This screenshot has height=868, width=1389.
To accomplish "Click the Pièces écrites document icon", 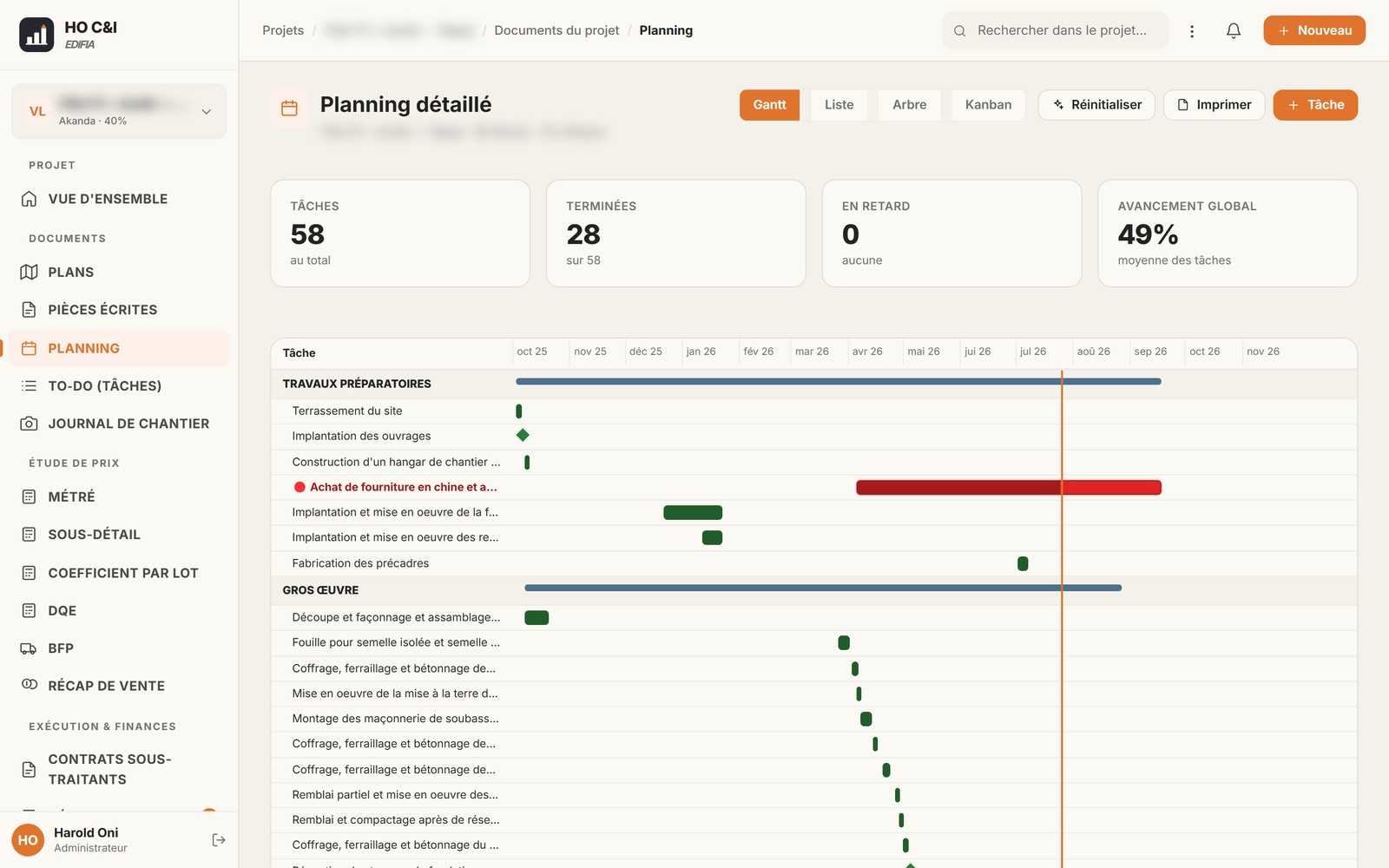I will click(29, 310).
